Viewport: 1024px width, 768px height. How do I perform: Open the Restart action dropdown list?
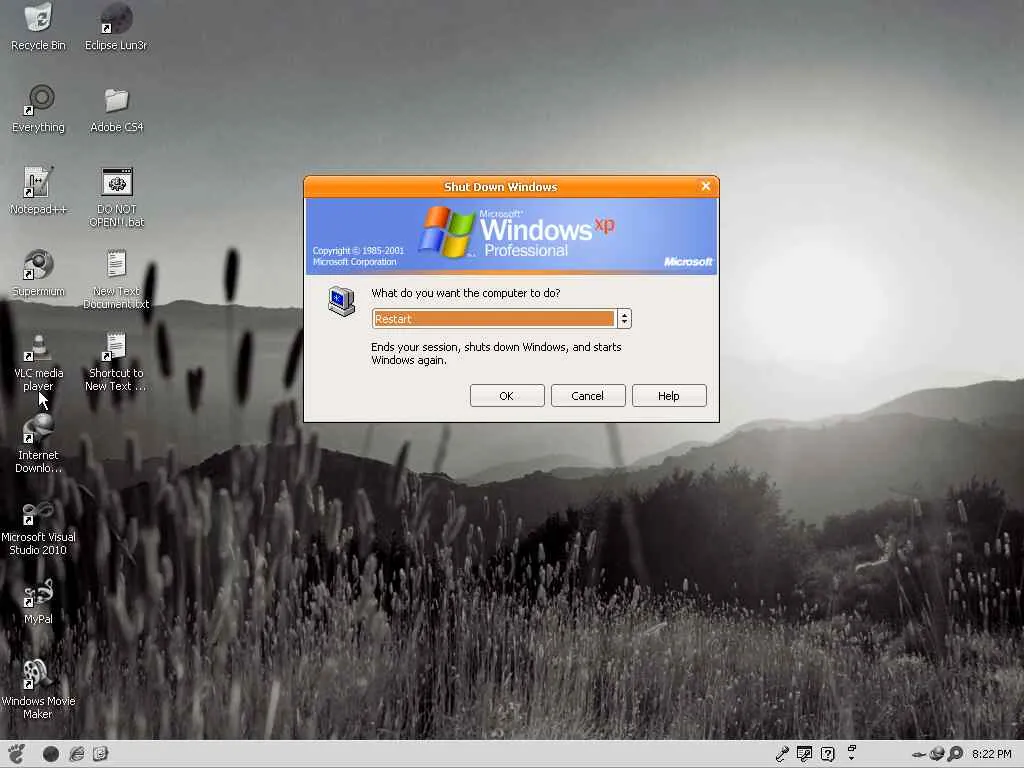click(x=502, y=319)
